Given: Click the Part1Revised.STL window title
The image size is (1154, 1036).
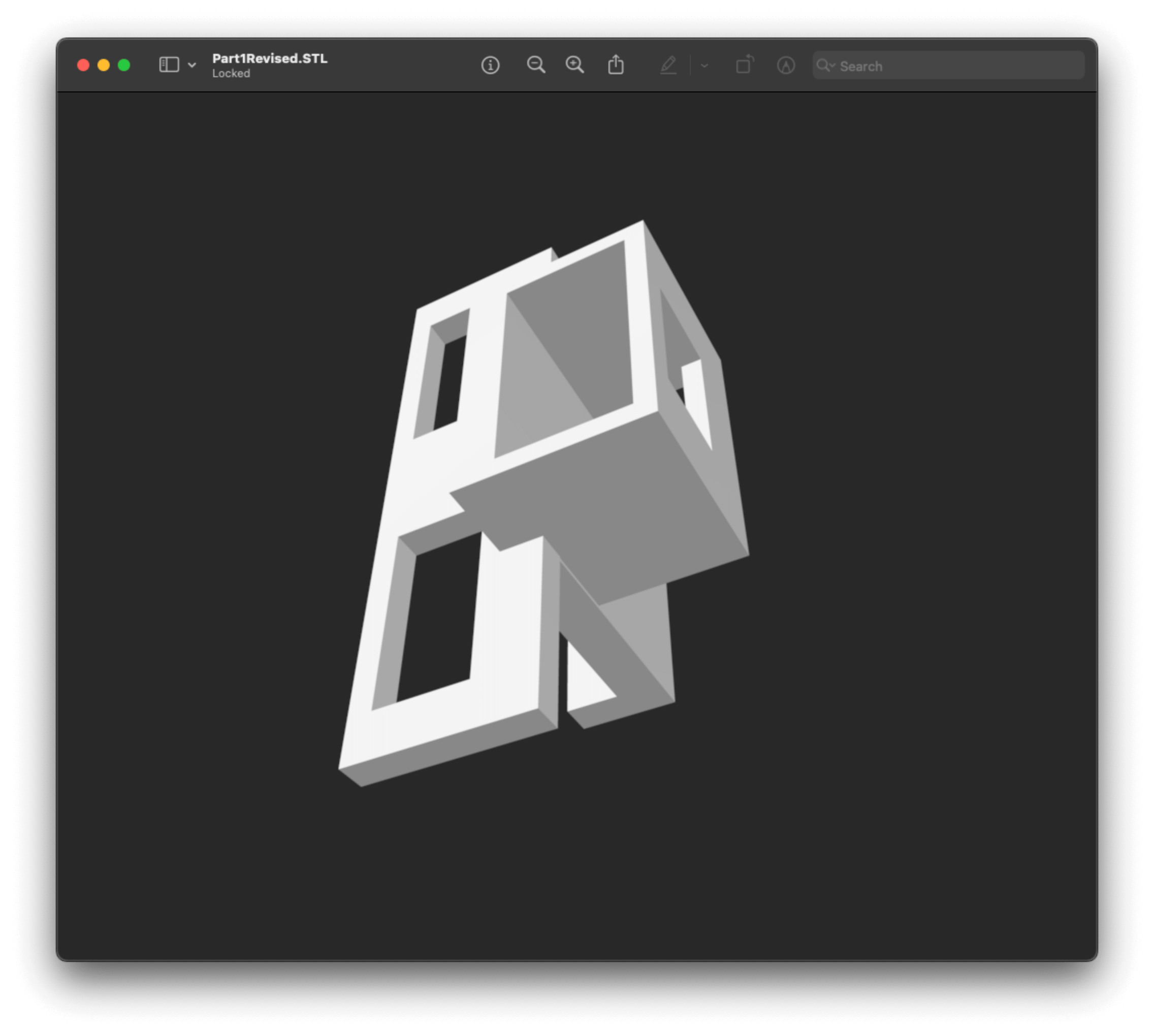Looking at the screenshot, I should [269, 58].
